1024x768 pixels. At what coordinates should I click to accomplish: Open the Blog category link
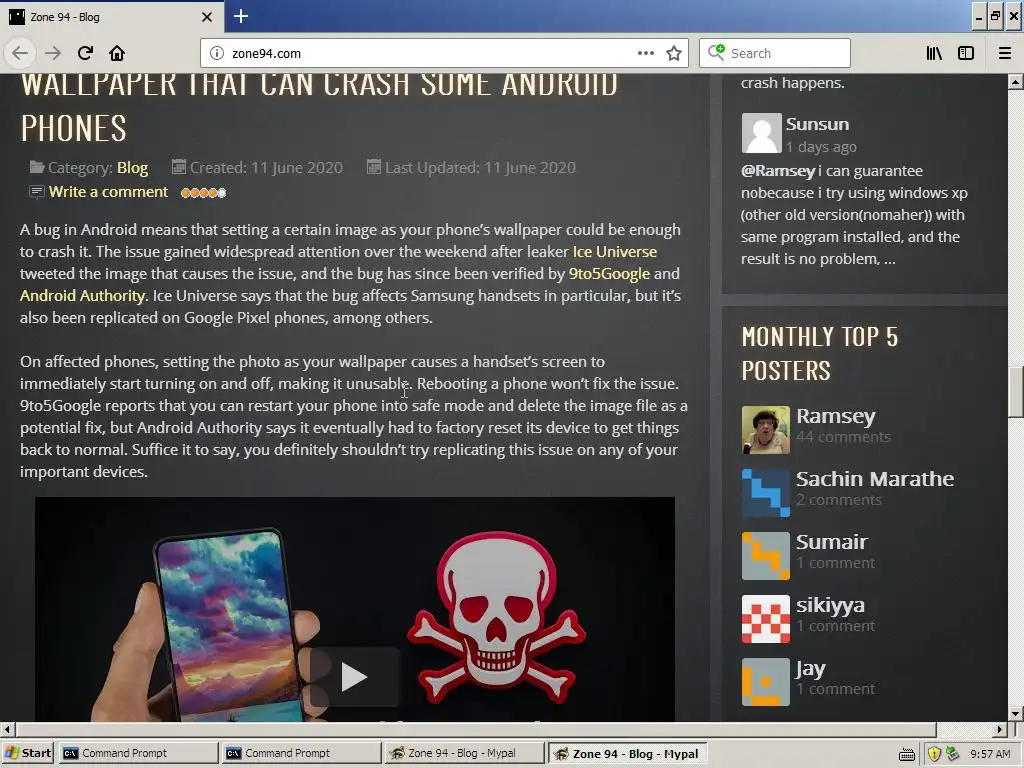pyautogui.click(x=133, y=168)
